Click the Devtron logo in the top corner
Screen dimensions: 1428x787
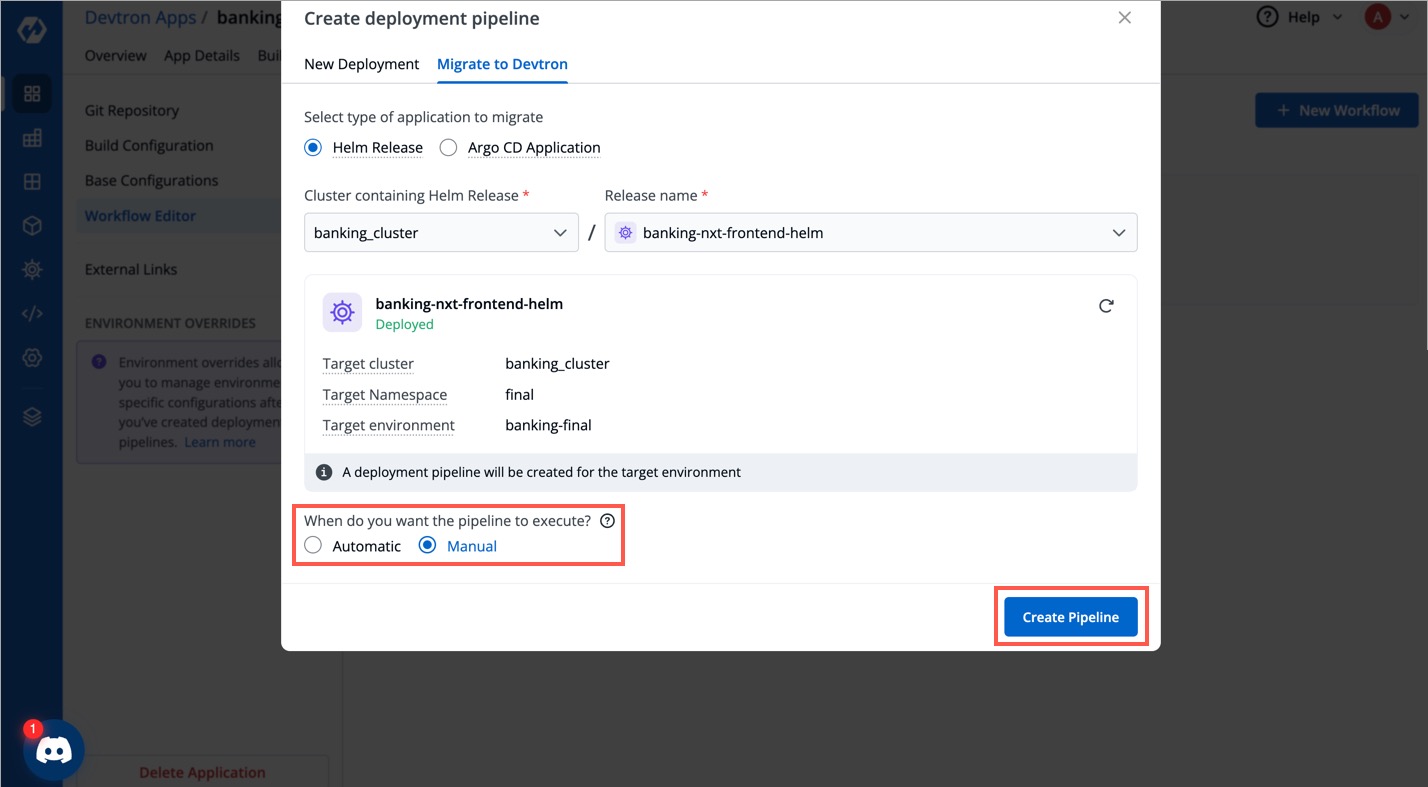32,30
